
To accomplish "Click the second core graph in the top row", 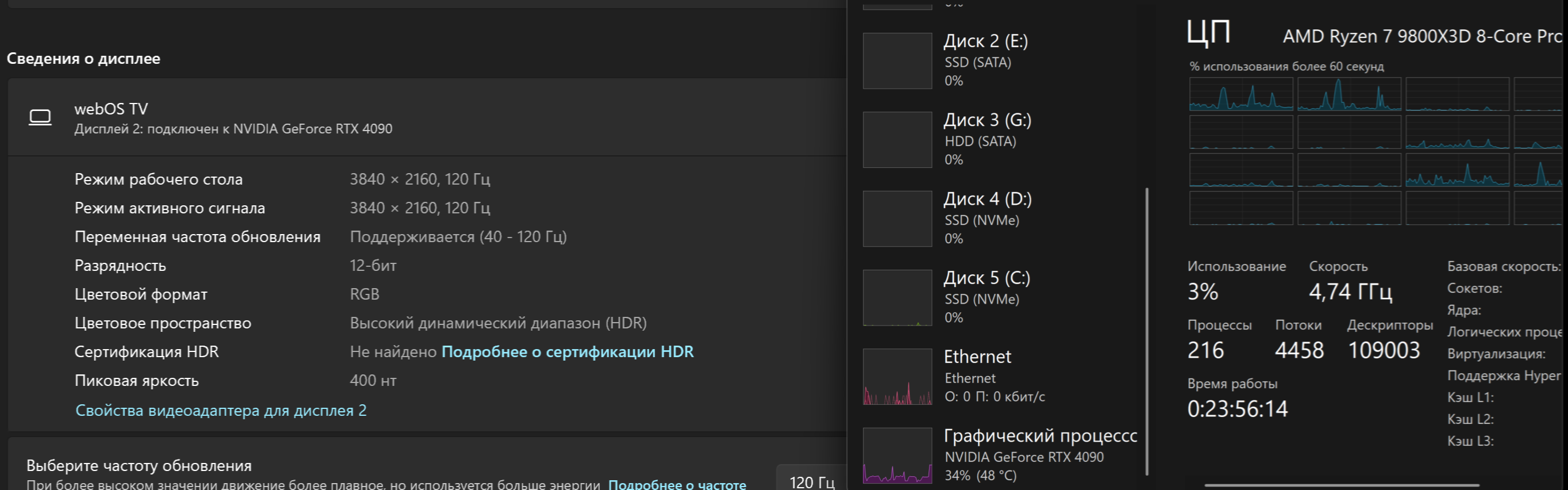I will pyautogui.click(x=1350, y=94).
